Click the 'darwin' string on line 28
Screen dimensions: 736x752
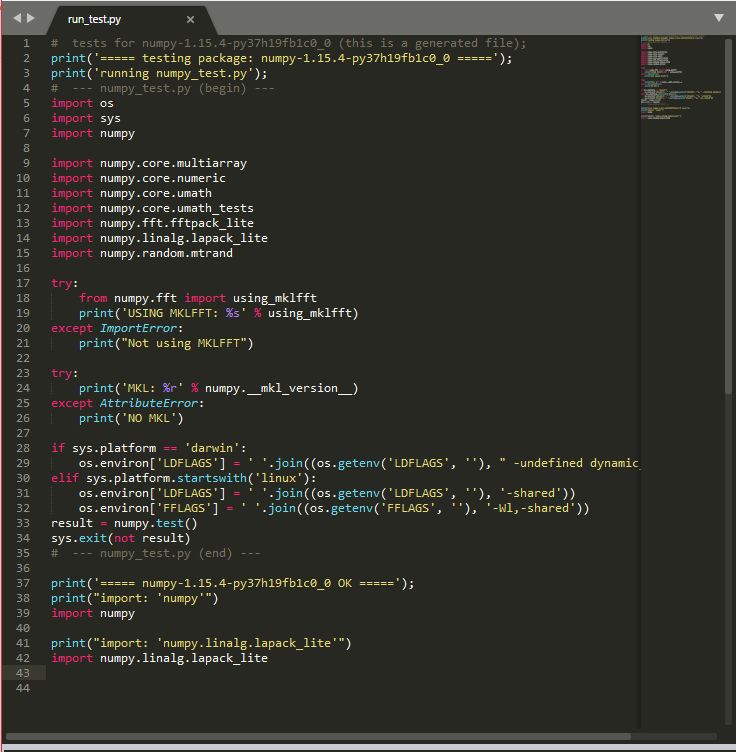coord(211,448)
